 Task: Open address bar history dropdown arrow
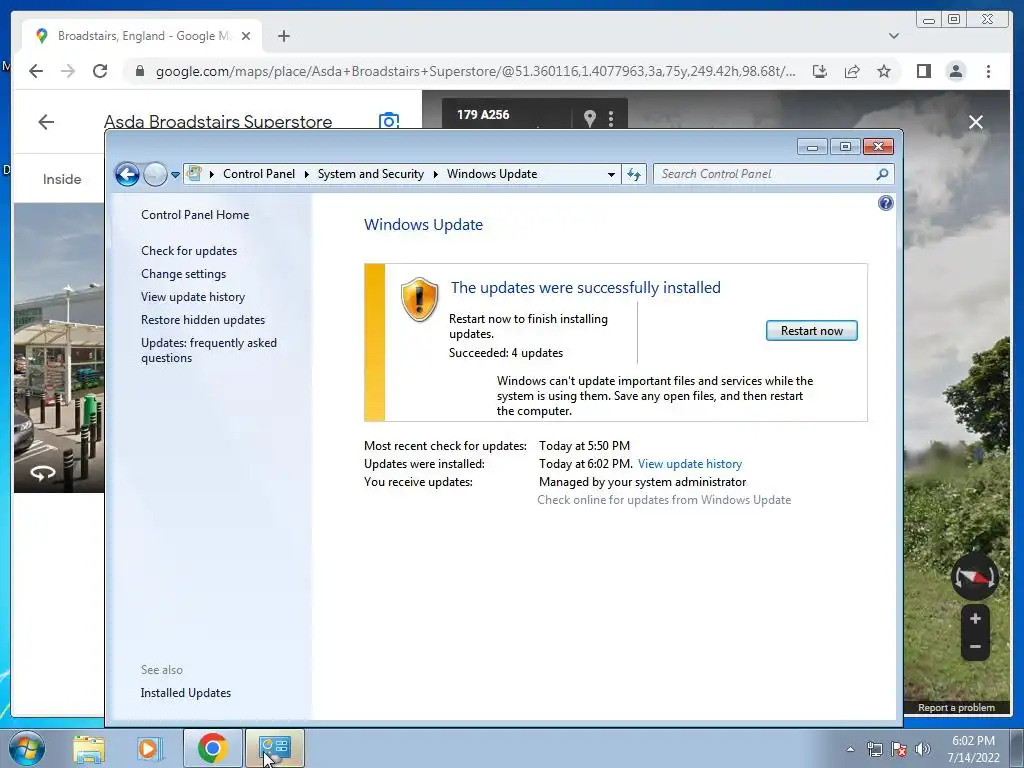[x=611, y=174]
